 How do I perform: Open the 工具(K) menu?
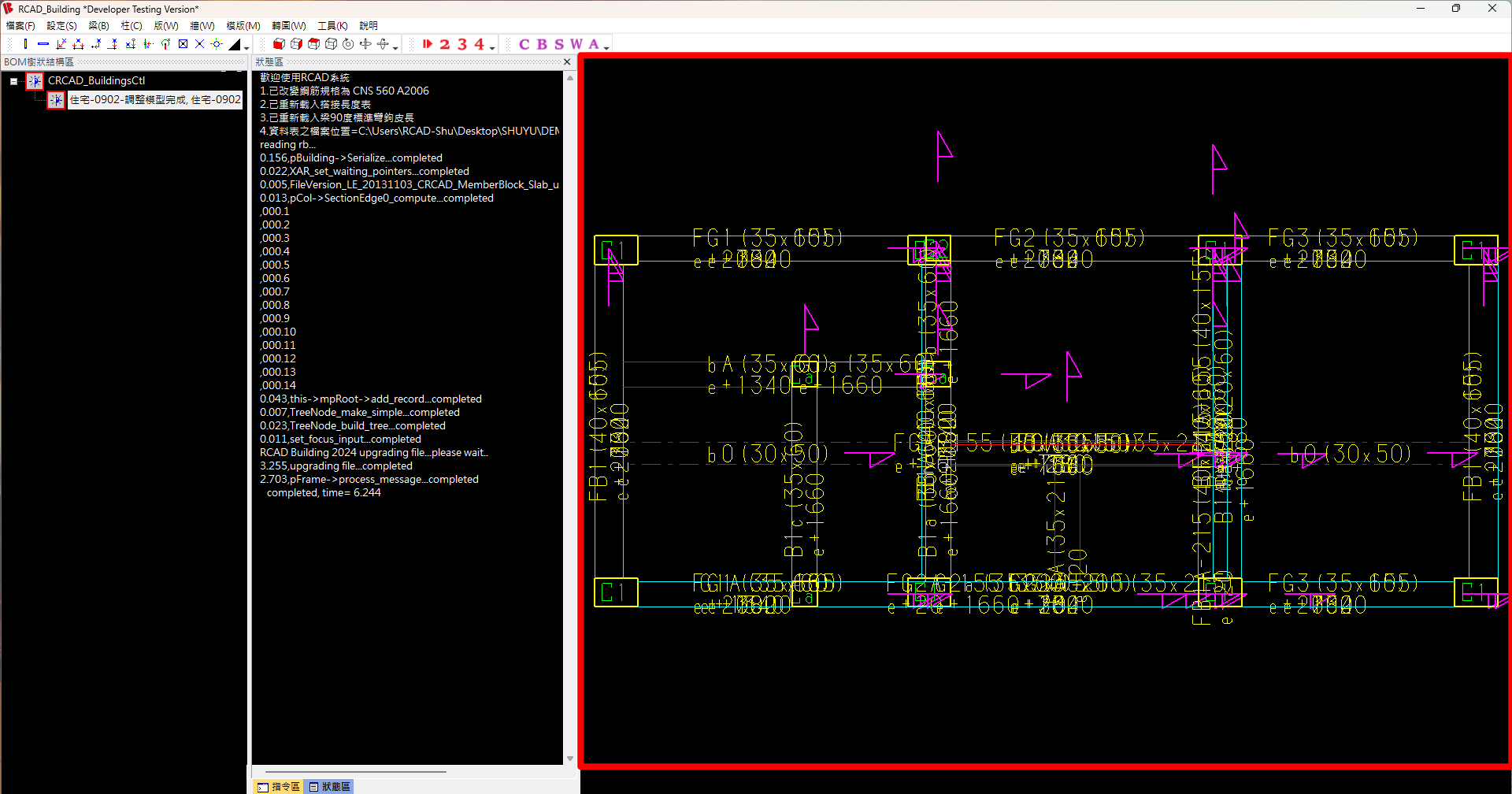coord(332,26)
